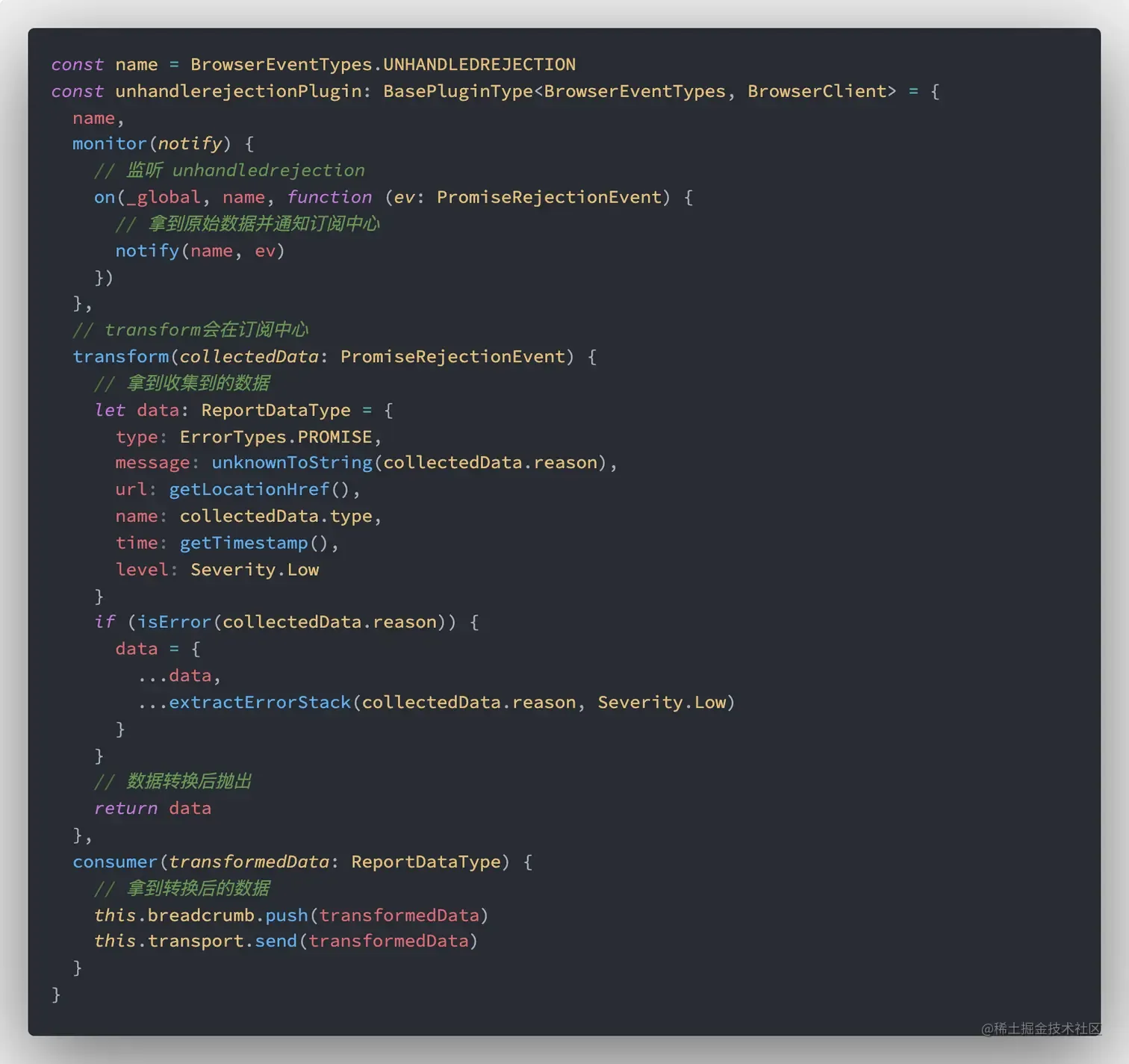Click the consumer method name
Image resolution: width=1129 pixels, height=1064 pixels.
tap(115, 862)
